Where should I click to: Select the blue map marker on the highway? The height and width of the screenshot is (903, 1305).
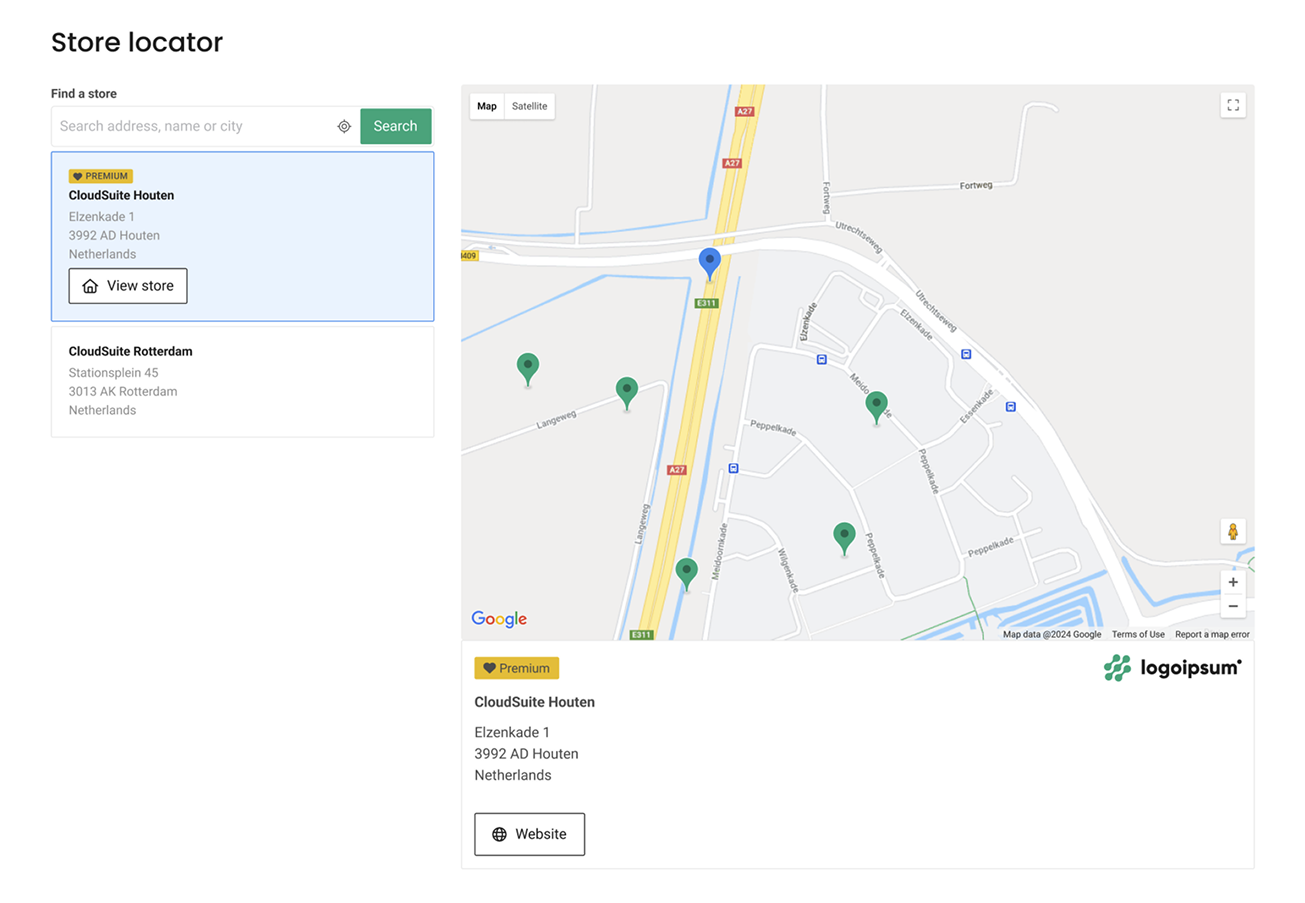[709, 263]
